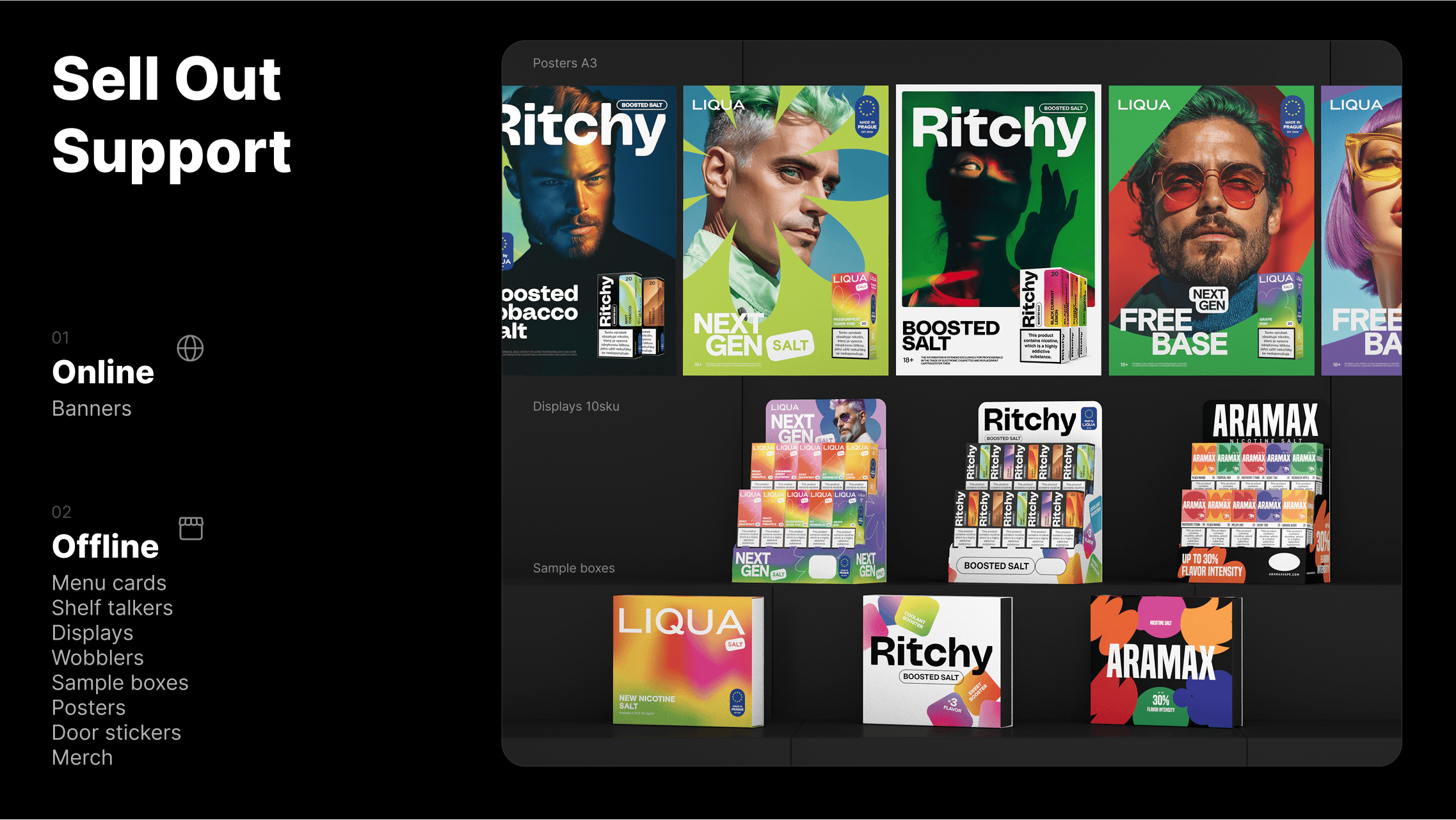Viewport: 1456px width, 820px height.
Task: Click the Posters A3 label
Action: (x=564, y=63)
